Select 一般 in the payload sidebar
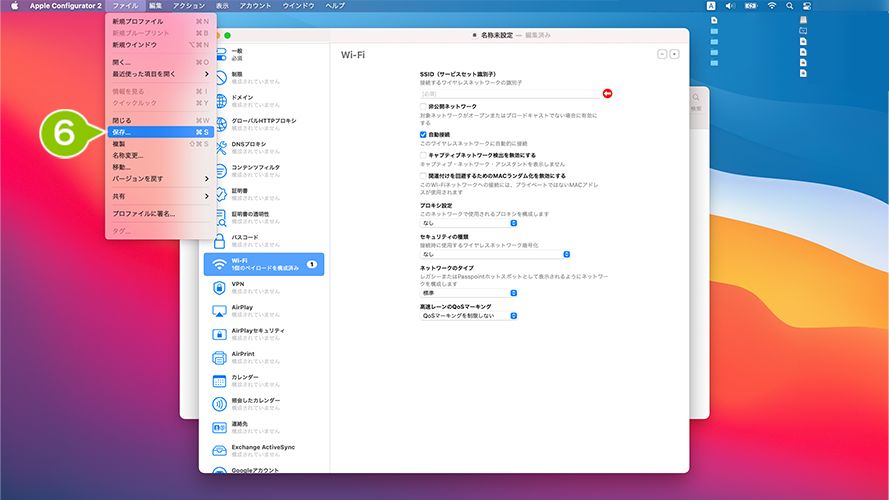Viewport: 889px width, 500px height. [x=264, y=54]
